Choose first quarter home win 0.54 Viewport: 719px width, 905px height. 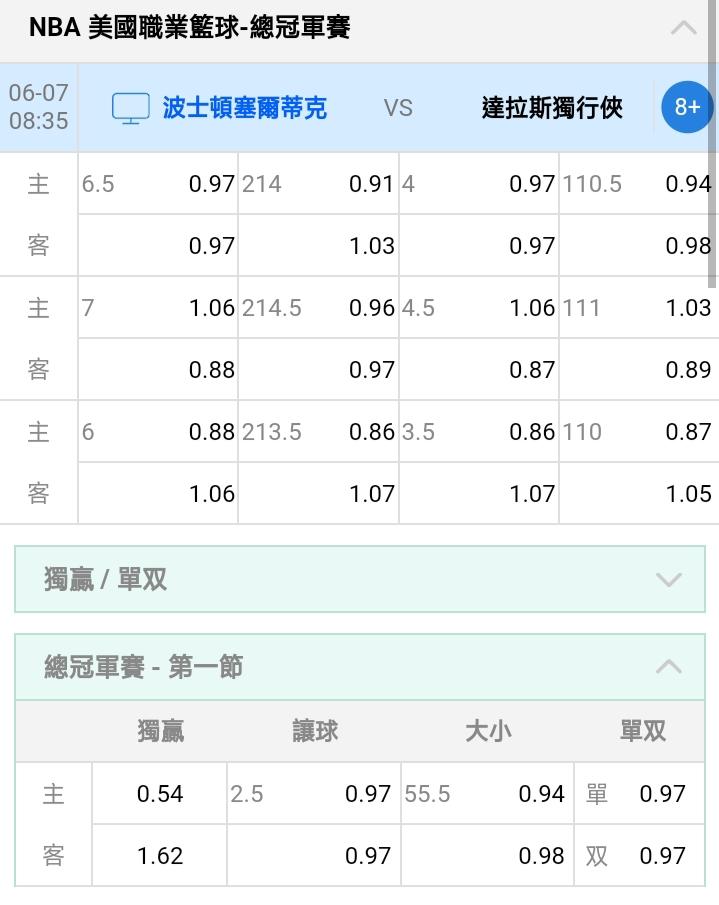click(159, 794)
